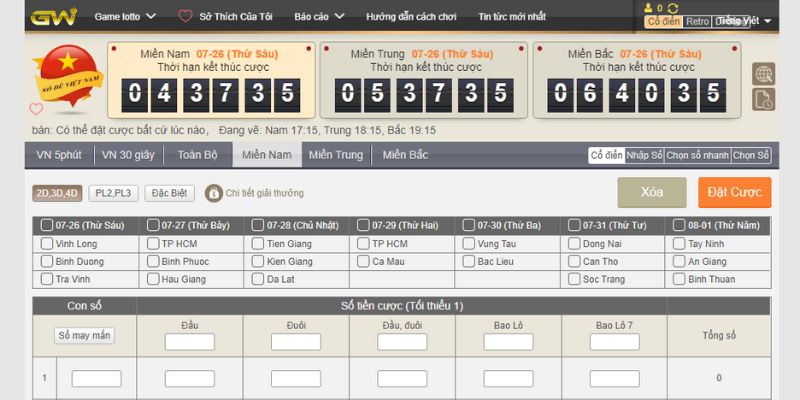Image resolution: width=800 pixels, height=400 pixels.
Task: Check the Vinh Long checkbox
Action: pyautogui.click(x=47, y=243)
